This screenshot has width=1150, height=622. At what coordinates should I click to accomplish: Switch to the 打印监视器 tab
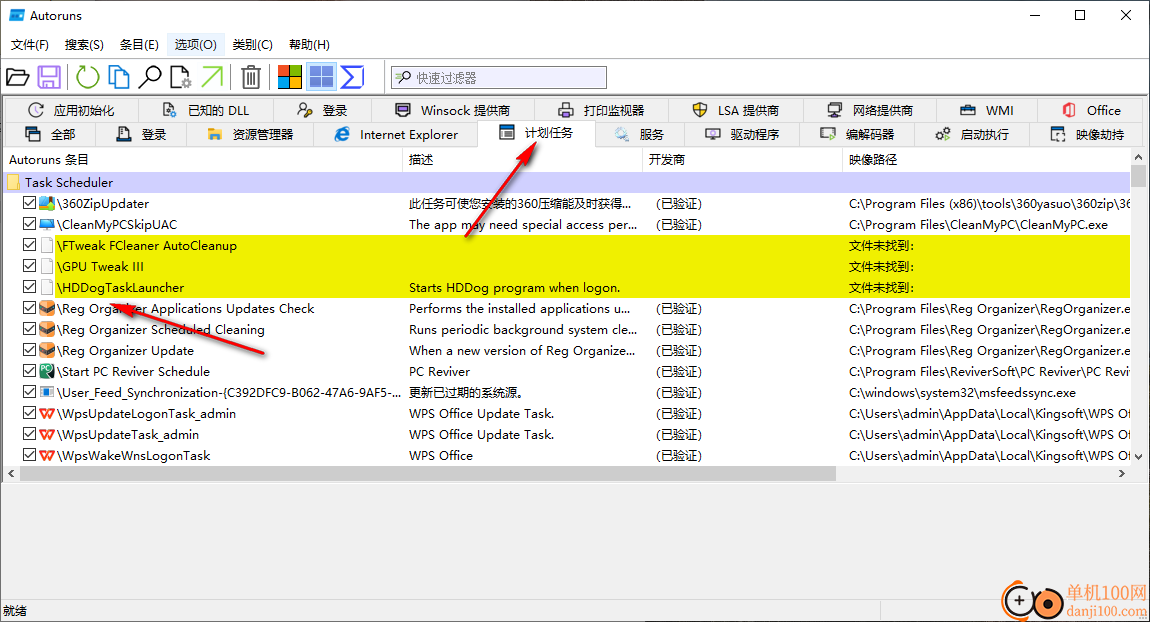pyautogui.click(x=601, y=110)
